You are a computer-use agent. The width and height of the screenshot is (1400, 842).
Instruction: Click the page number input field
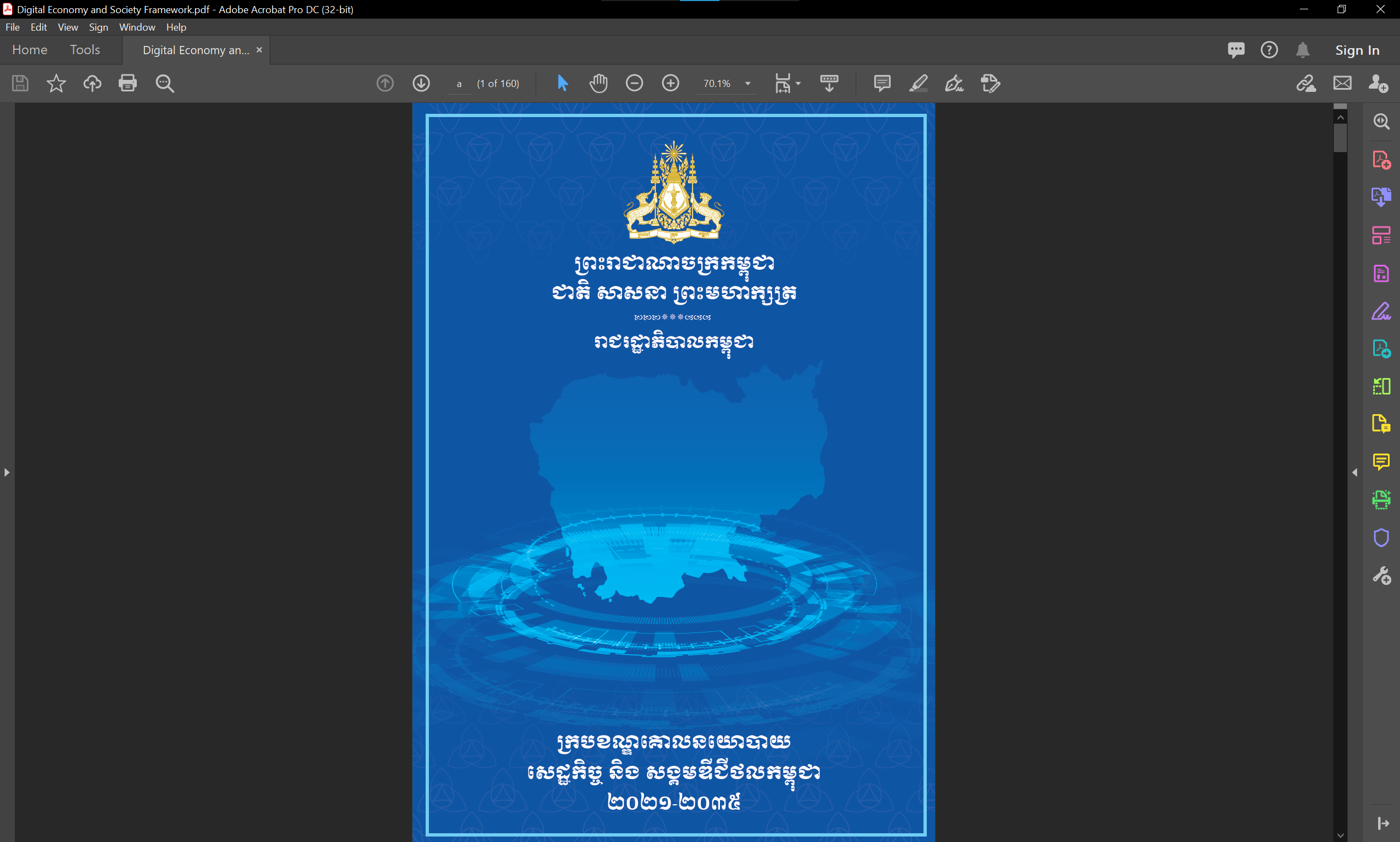point(459,84)
